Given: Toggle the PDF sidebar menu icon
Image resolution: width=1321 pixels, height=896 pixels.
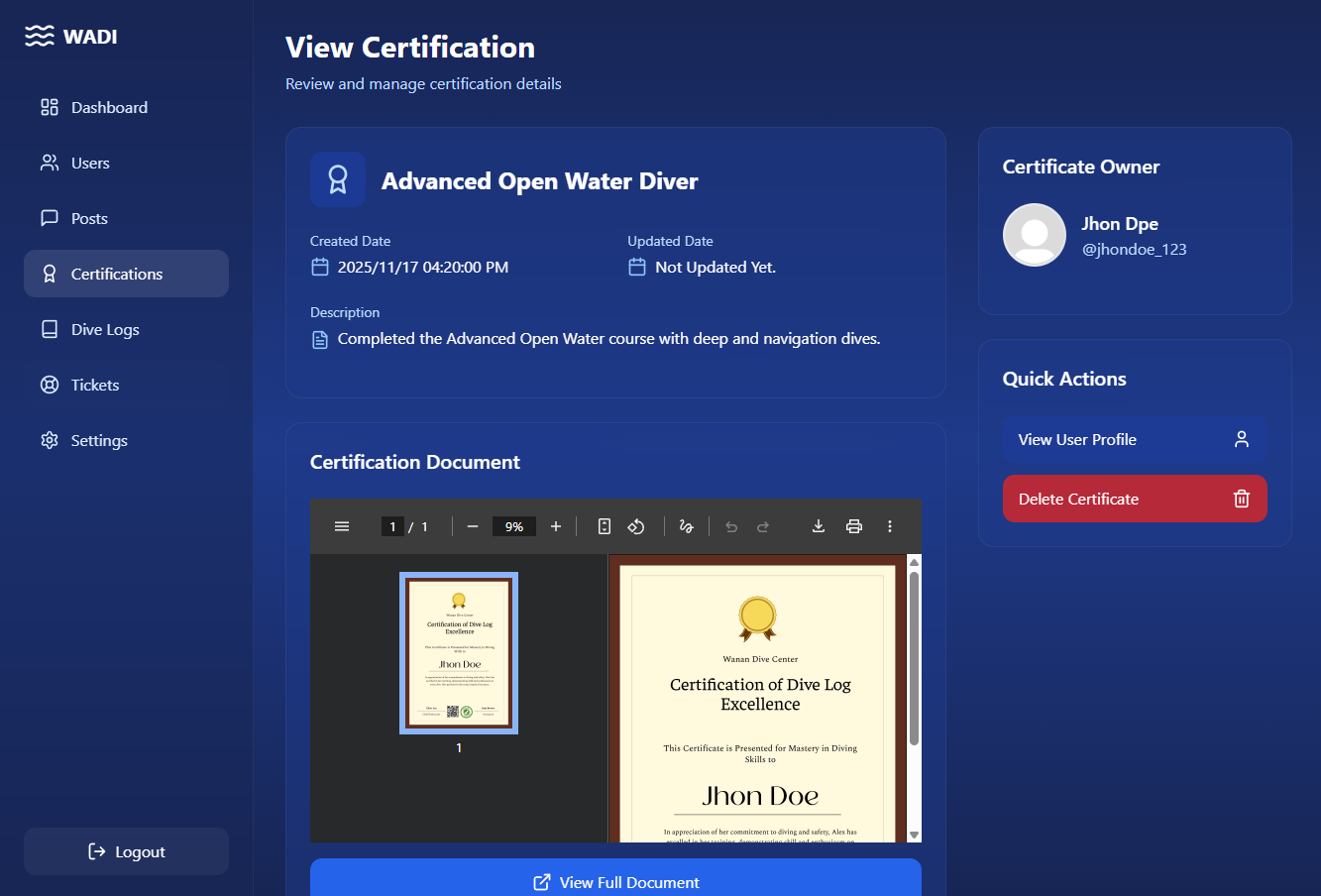Looking at the screenshot, I should pyautogui.click(x=342, y=526).
